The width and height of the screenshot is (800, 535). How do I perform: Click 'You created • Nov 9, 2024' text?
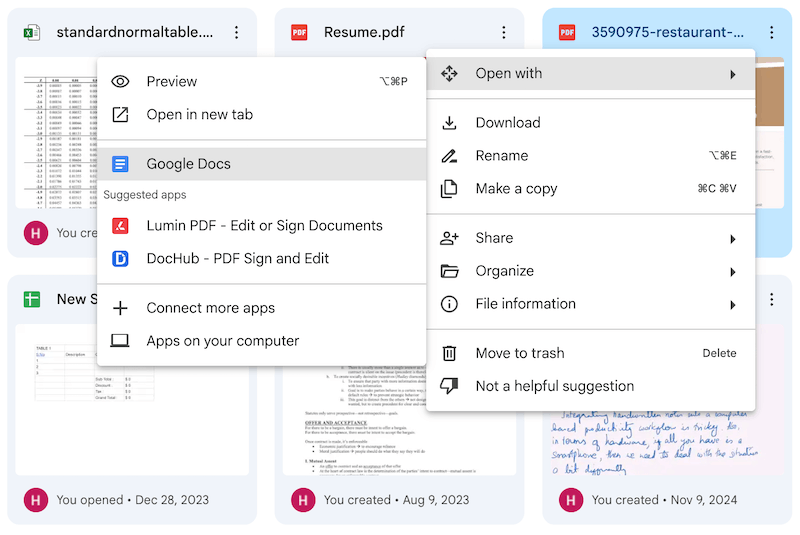click(664, 500)
